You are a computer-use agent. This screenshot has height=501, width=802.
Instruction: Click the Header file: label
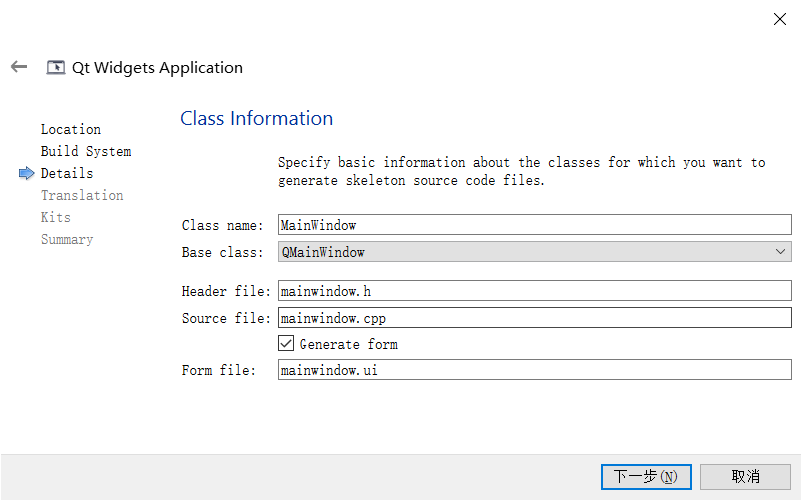pyautogui.click(x=226, y=291)
